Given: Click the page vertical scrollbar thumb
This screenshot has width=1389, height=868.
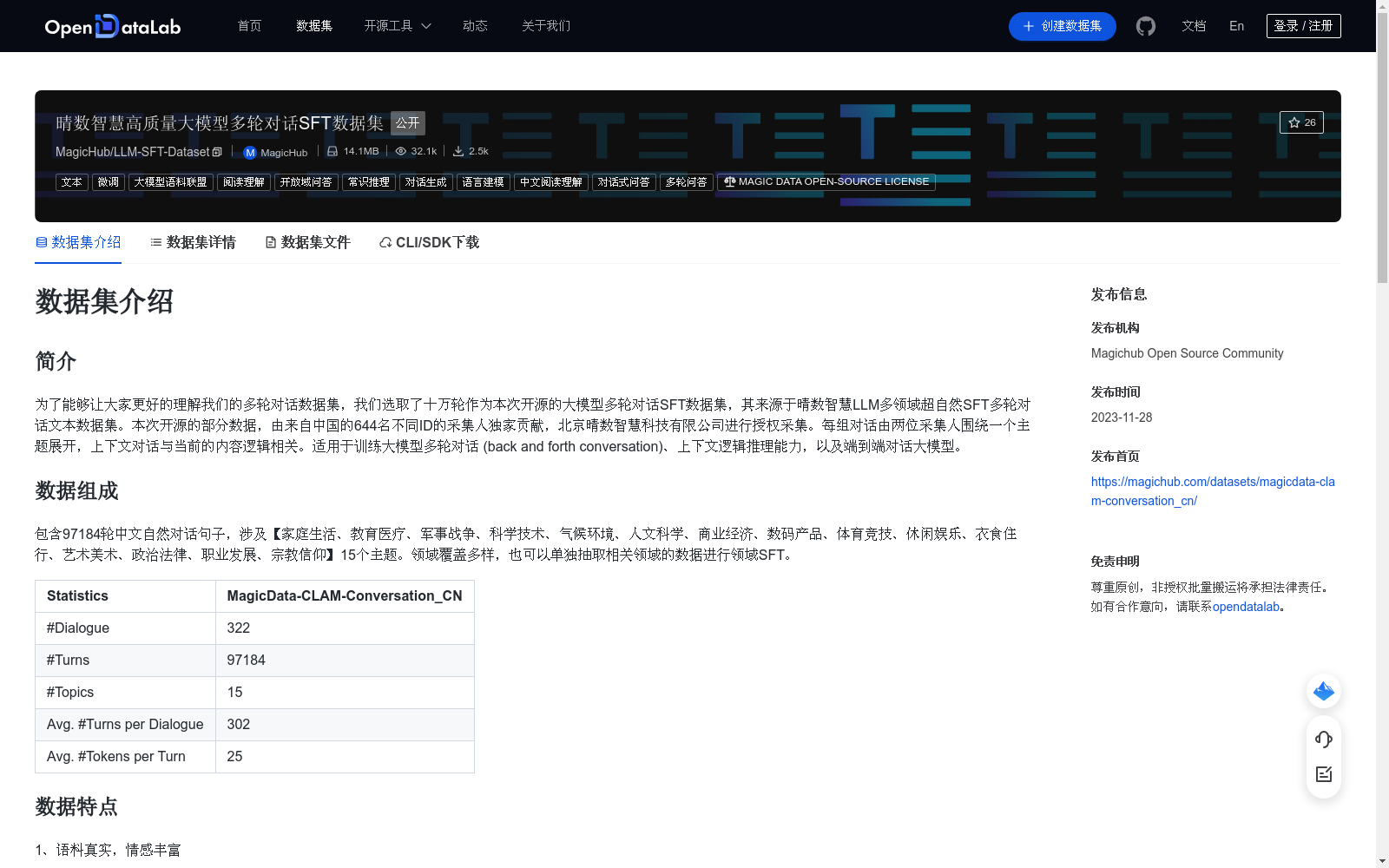Looking at the screenshot, I should click(x=1382, y=148).
